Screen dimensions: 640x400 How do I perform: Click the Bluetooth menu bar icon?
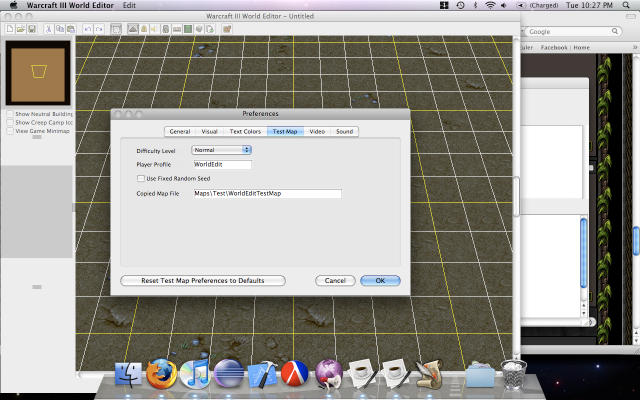(475, 5)
